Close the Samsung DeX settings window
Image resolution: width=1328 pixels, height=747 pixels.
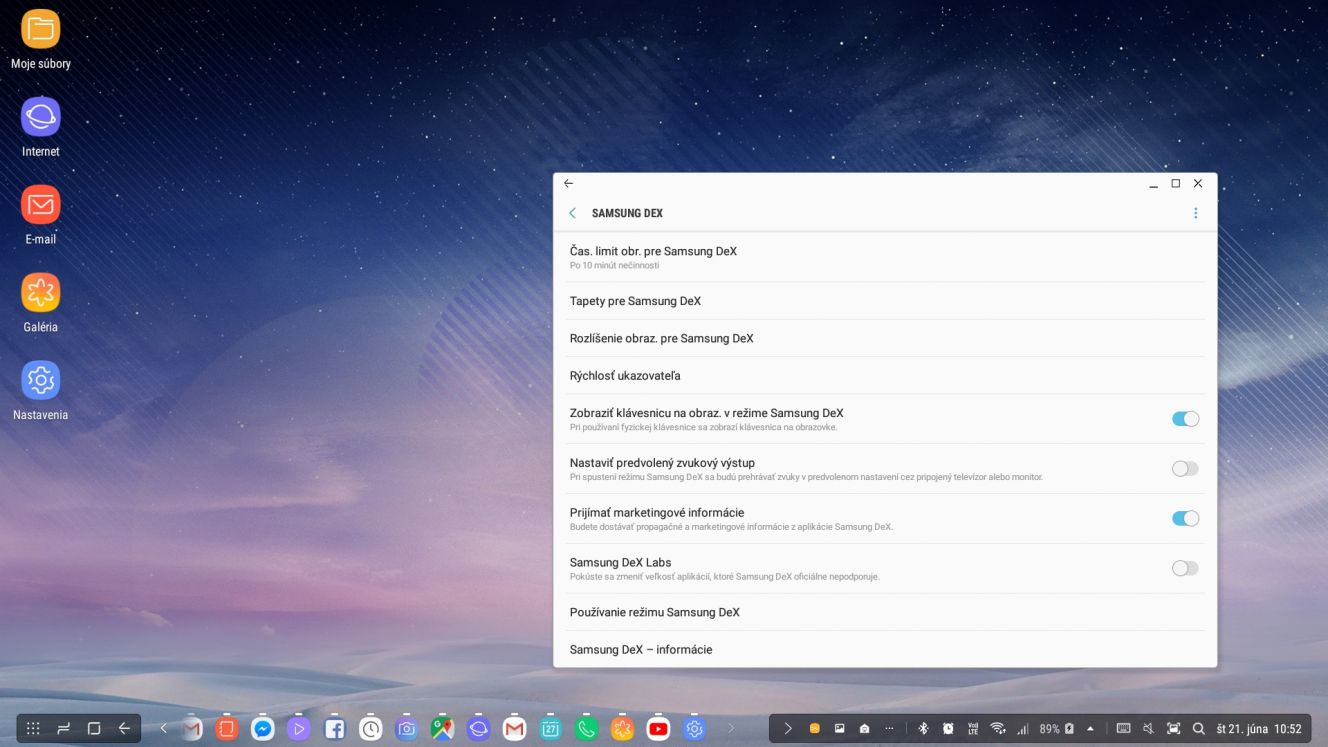[1198, 183]
